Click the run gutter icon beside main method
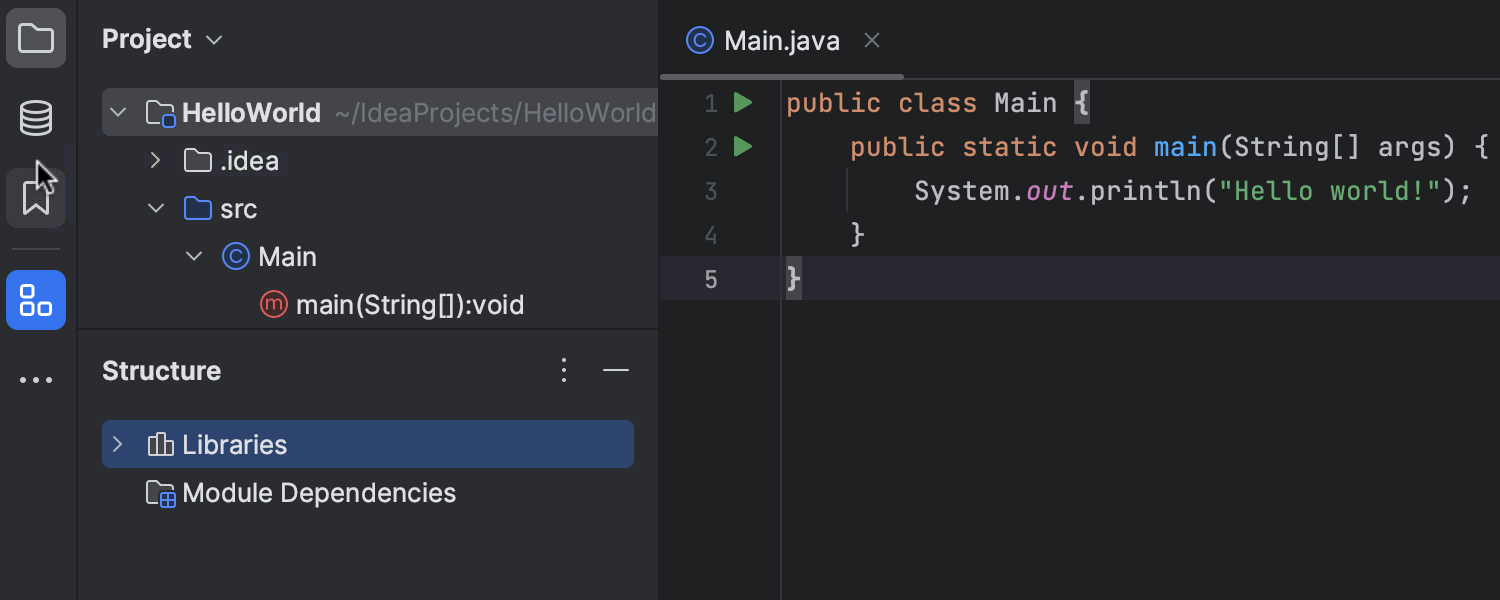This screenshot has height=600, width=1500. (x=742, y=147)
